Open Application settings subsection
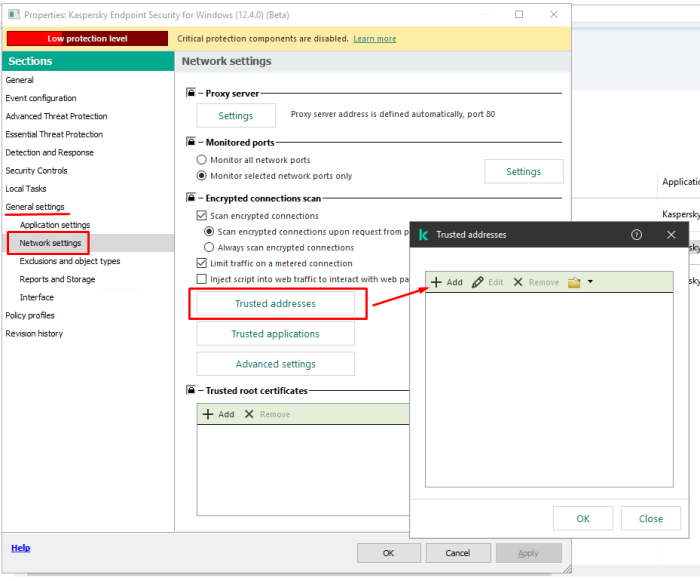This screenshot has width=700, height=581. click(55, 225)
